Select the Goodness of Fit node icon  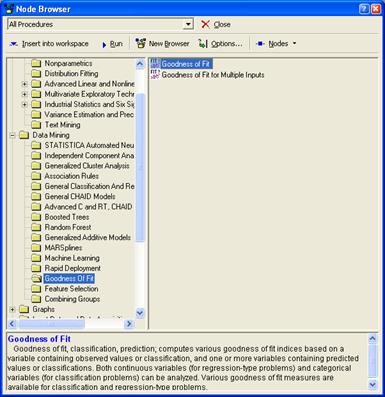(155, 63)
